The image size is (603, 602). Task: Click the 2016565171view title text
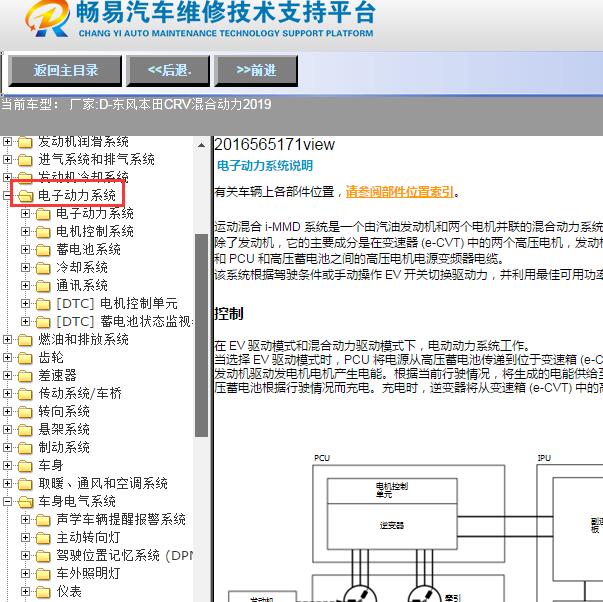274,145
